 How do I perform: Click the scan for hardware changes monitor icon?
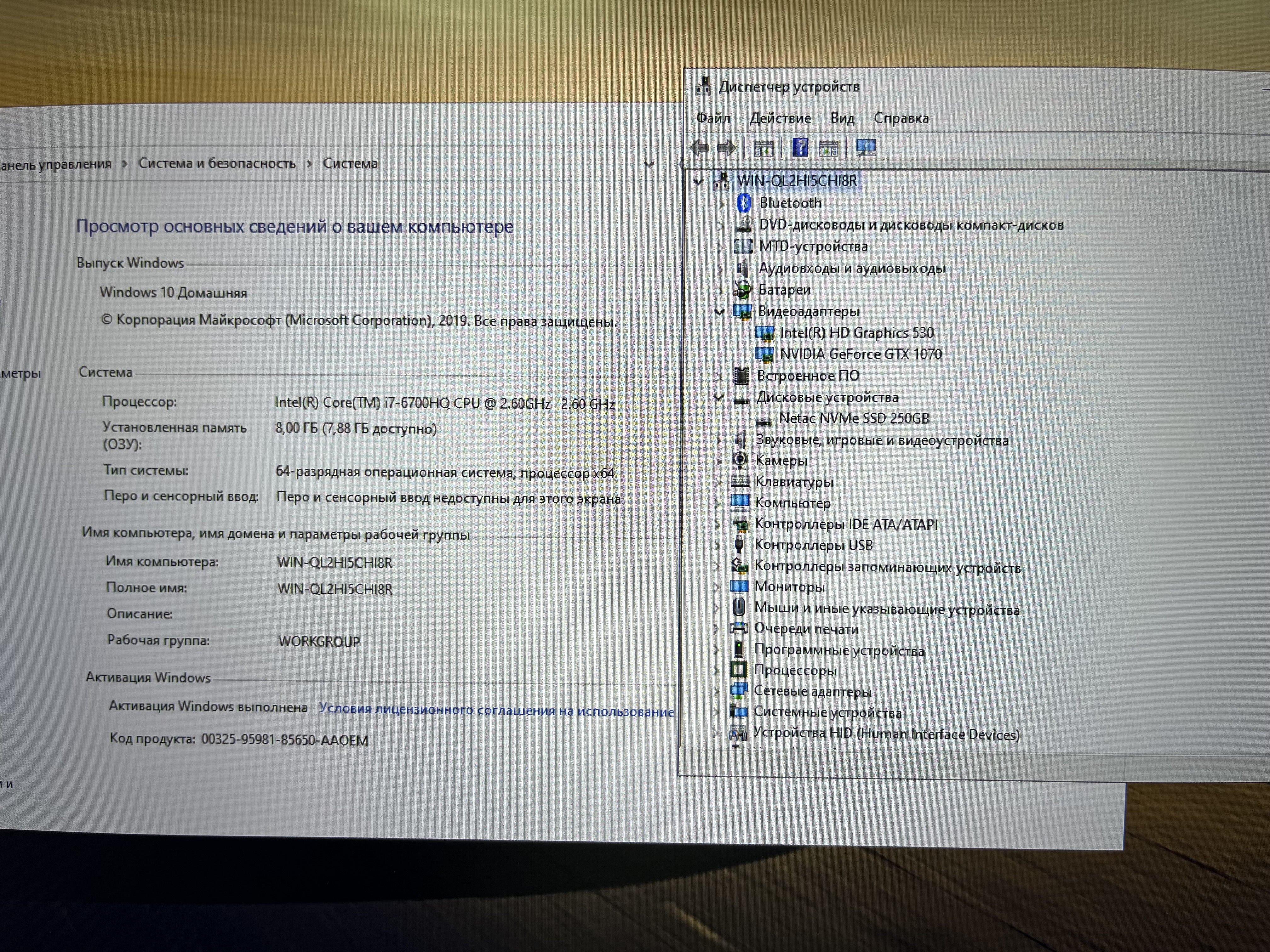[x=865, y=148]
